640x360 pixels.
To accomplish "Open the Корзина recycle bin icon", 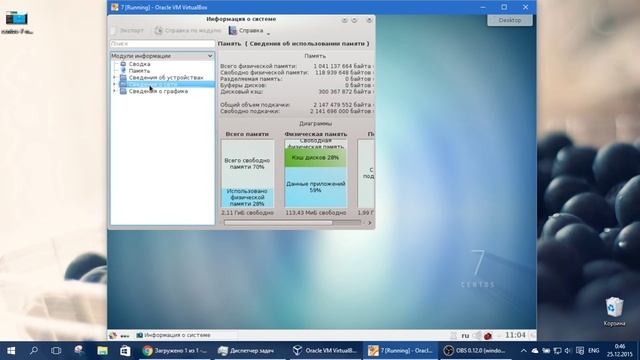I will click(x=614, y=311).
